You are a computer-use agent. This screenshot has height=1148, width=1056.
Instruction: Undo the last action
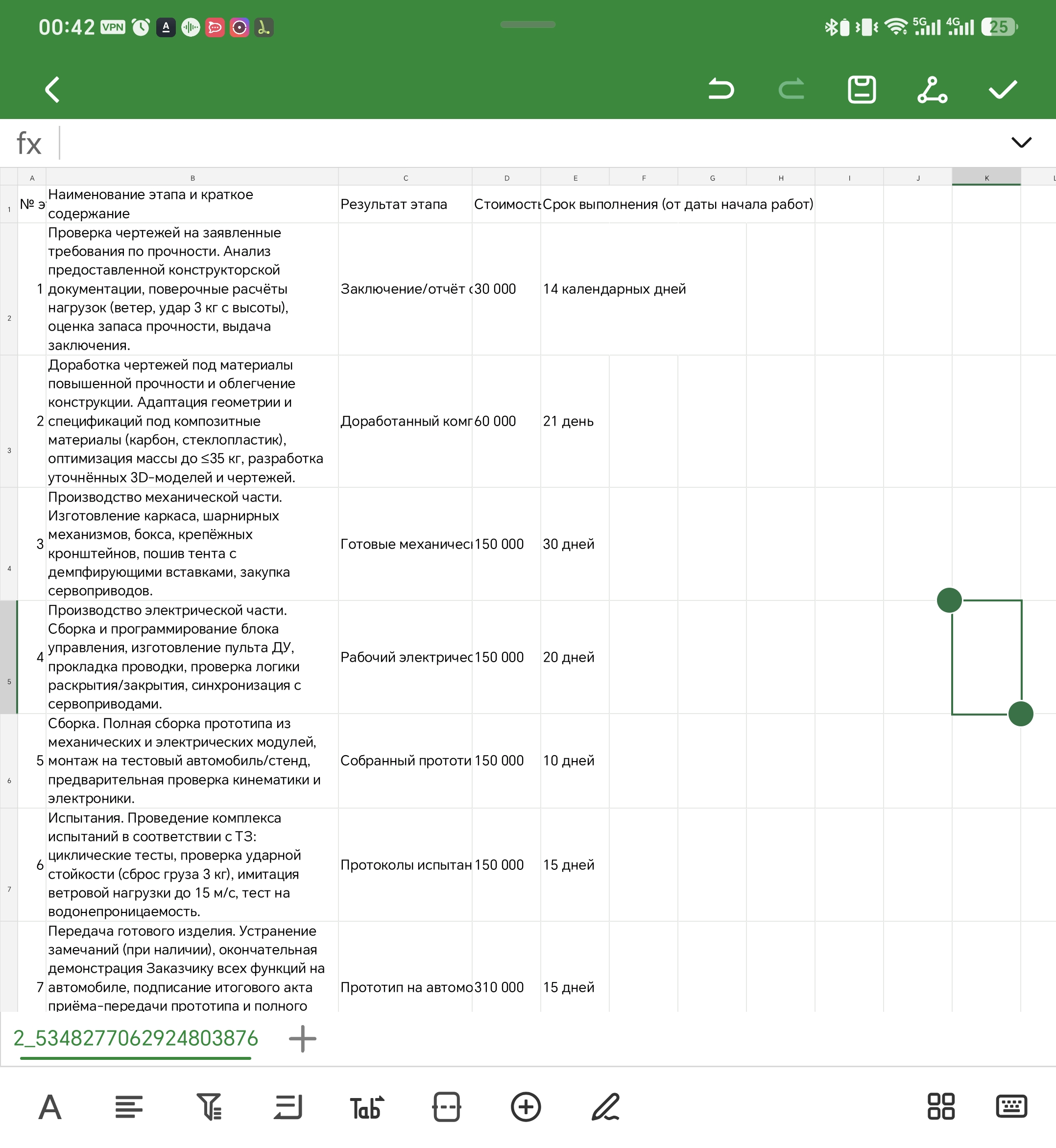pos(720,89)
